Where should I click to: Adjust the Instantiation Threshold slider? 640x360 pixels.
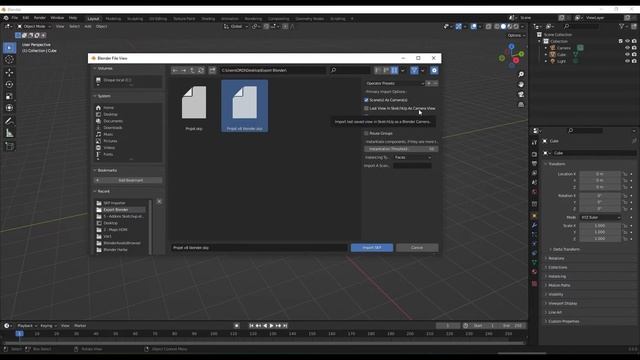pos(401,149)
